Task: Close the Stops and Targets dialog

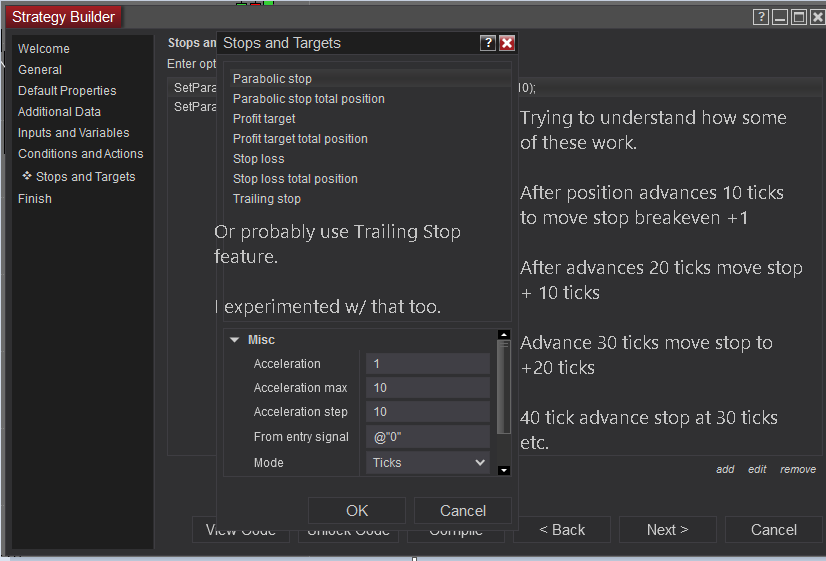Action: tap(507, 43)
